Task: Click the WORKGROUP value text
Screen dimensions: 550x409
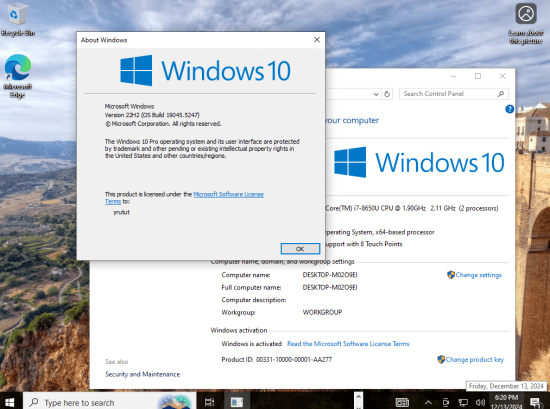Action: tap(322, 312)
